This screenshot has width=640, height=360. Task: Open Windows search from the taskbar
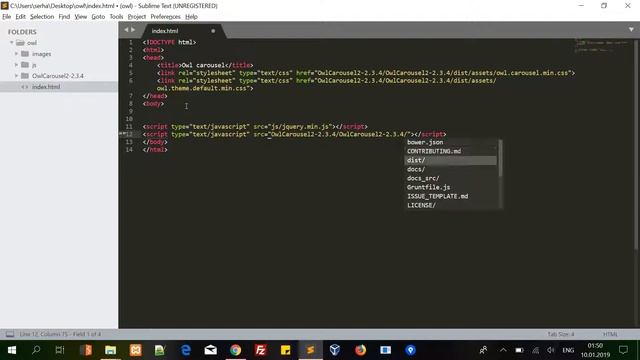36,350
